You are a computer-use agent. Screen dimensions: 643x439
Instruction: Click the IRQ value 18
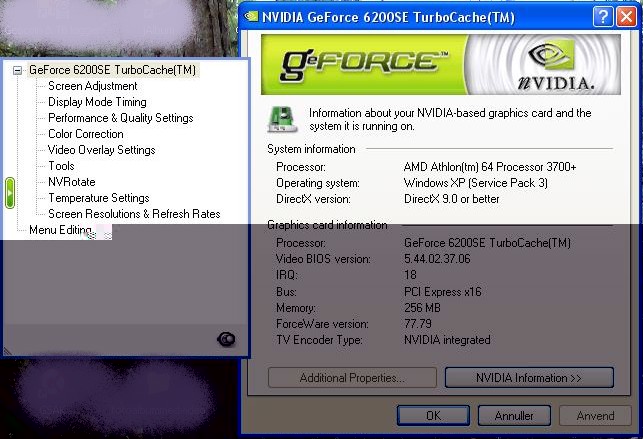[410, 275]
